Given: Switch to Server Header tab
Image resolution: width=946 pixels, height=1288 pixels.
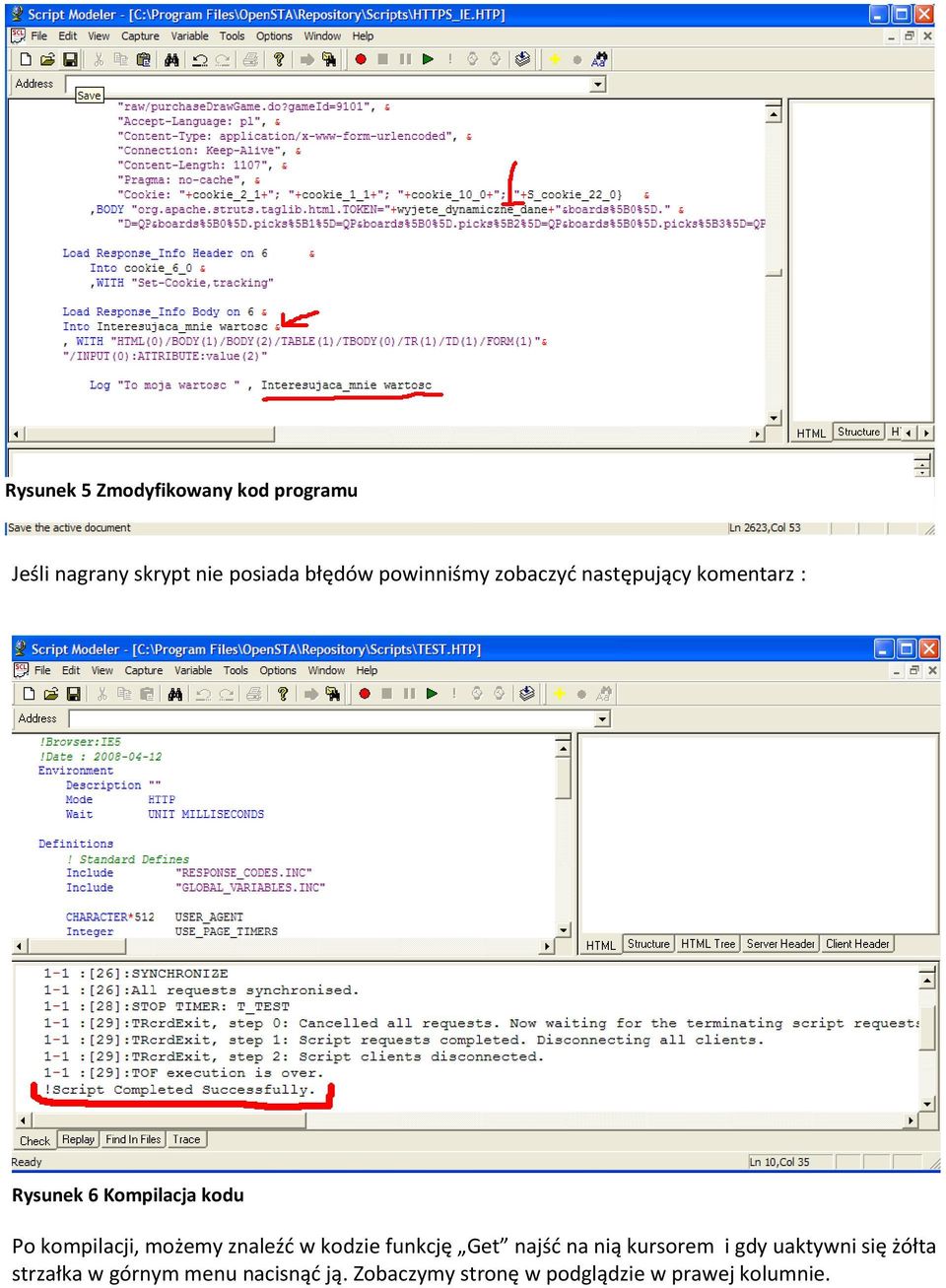Looking at the screenshot, I should (780, 944).
